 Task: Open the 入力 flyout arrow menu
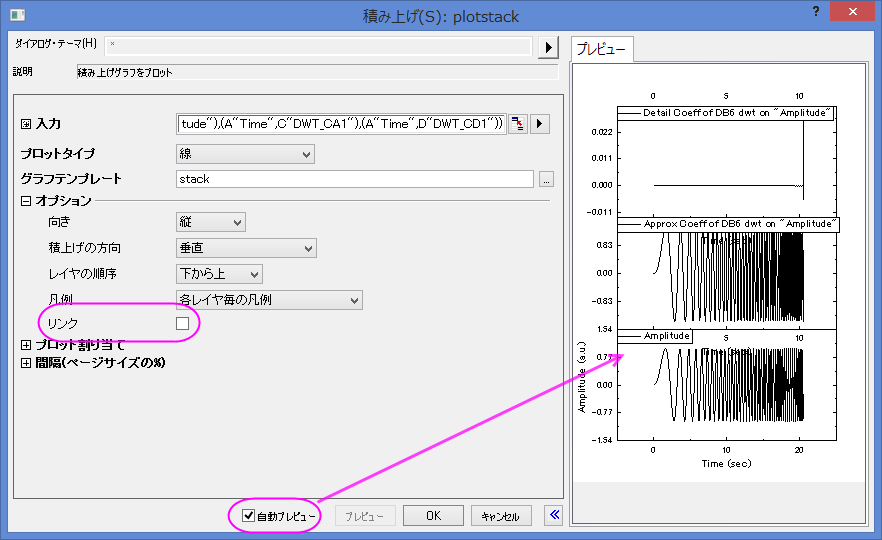tap(539, 124)
